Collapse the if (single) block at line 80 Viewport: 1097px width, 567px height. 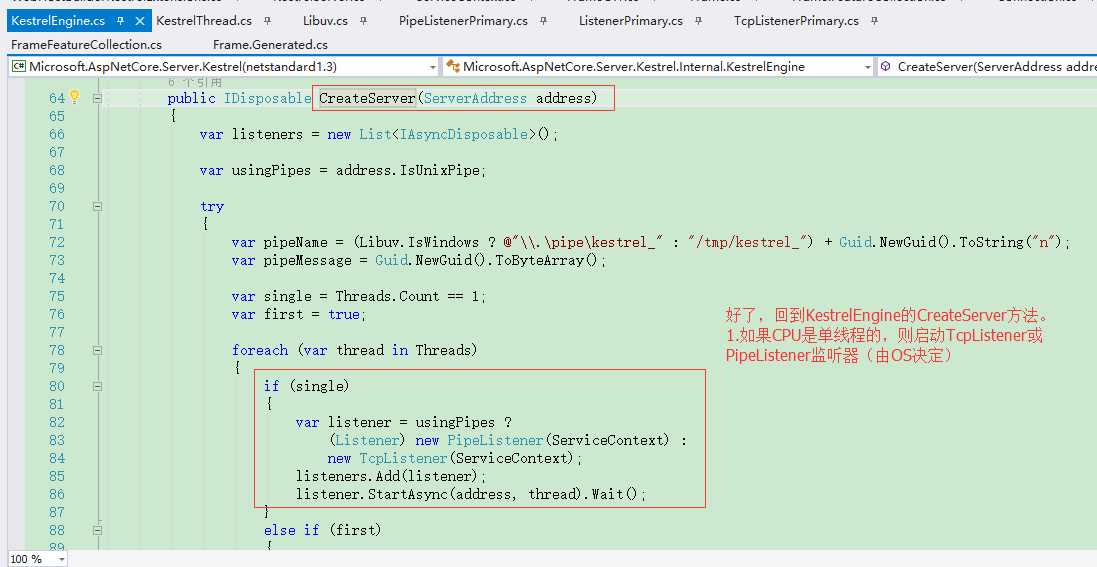(97, 386)
